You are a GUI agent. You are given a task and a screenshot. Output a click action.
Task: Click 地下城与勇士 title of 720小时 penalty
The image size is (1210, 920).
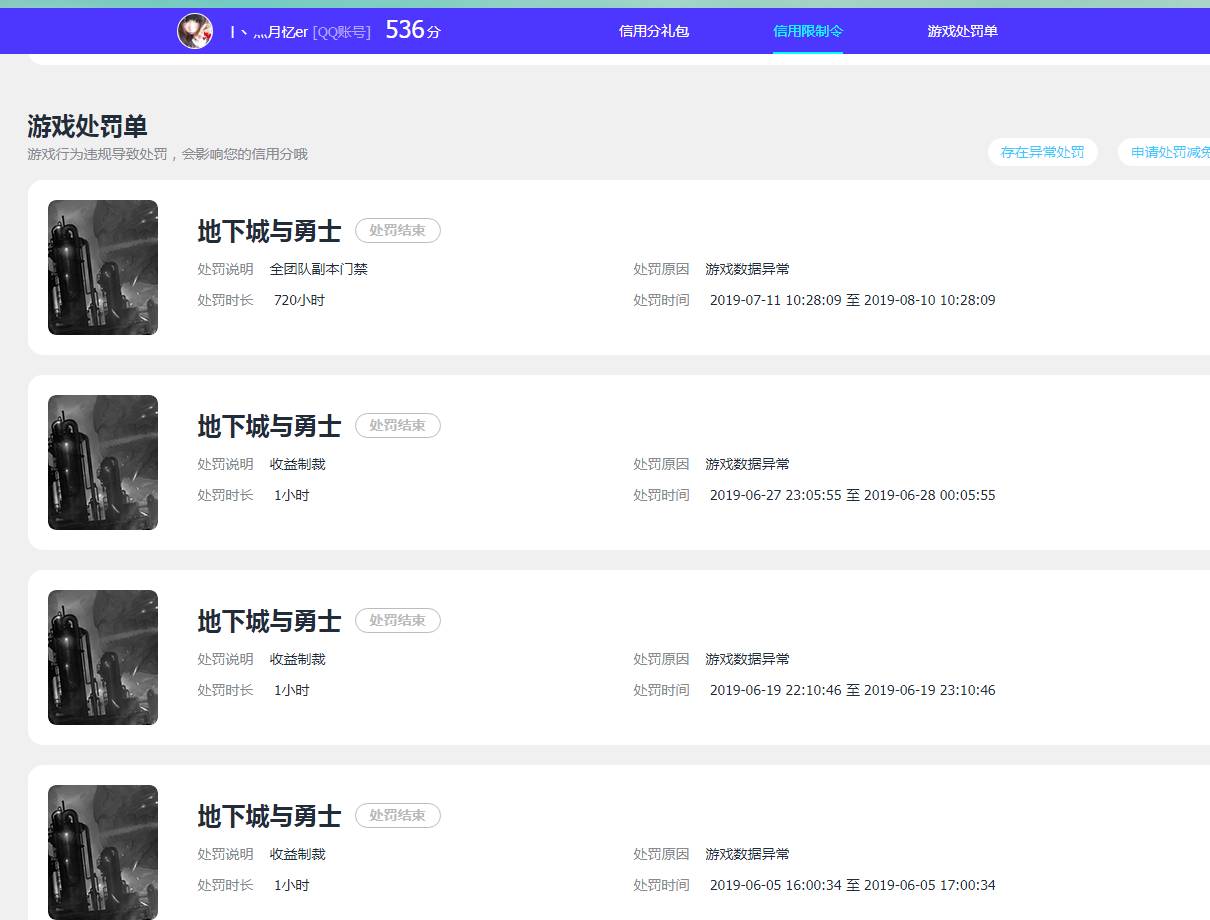click(269, 231)
